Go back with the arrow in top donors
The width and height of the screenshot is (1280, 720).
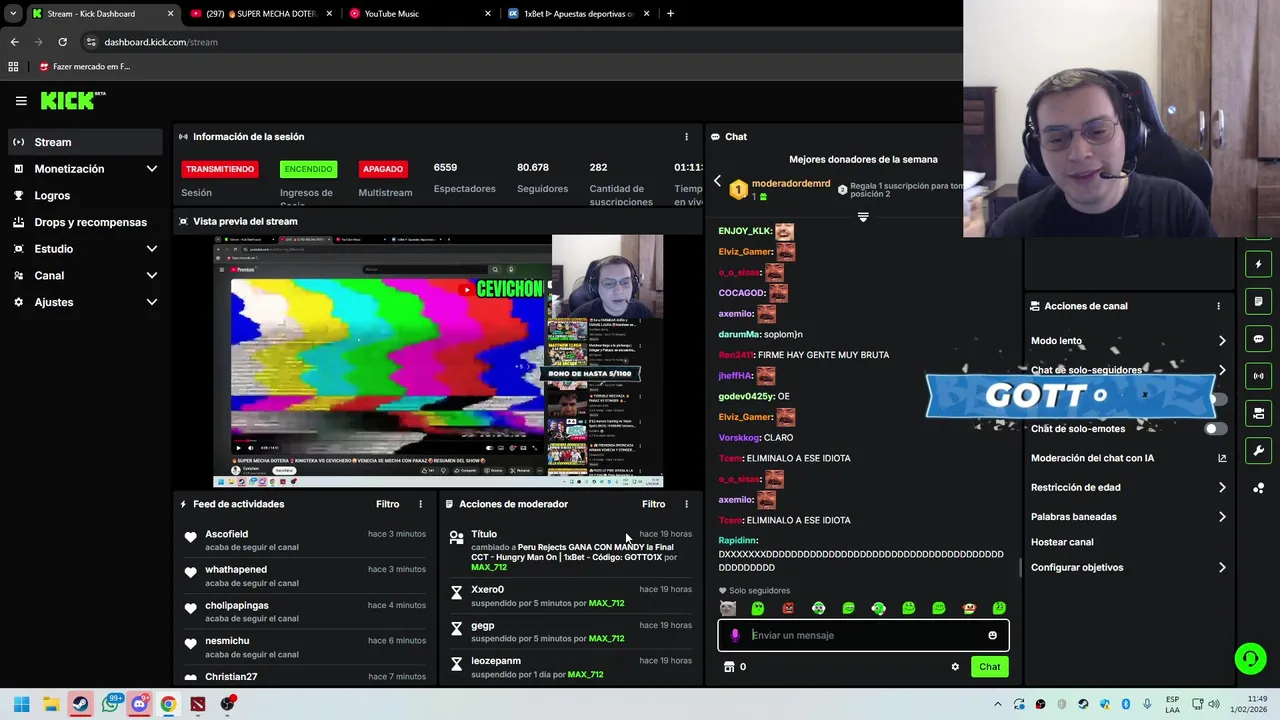point(717,181)
